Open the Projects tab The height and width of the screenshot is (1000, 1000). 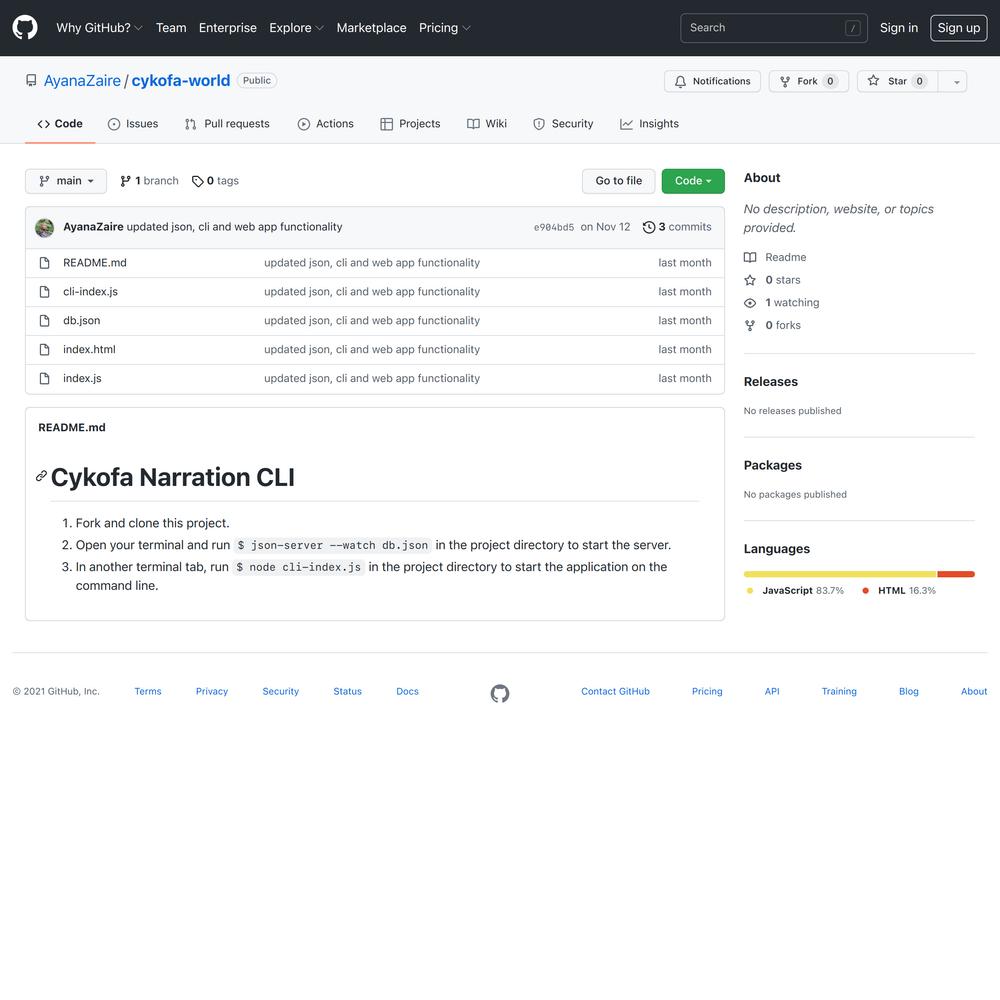tap(410, 124)
